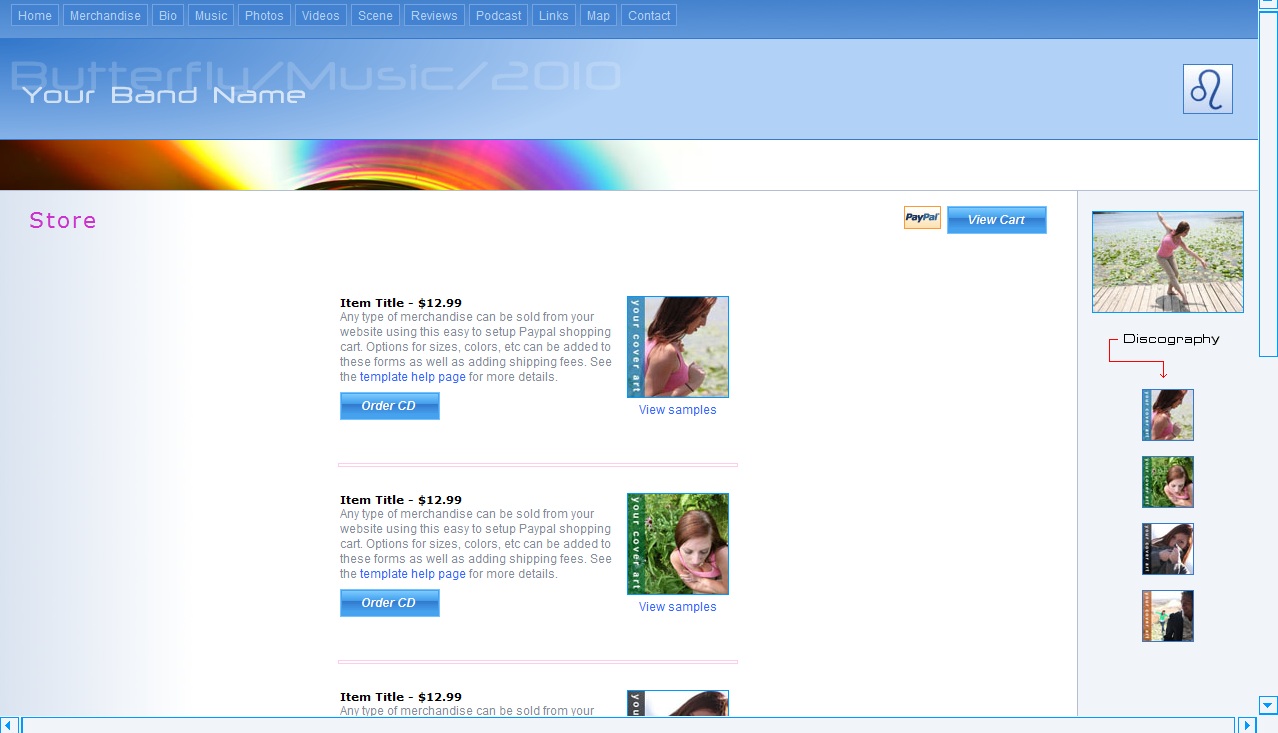The image size is (1278, 733).
Task: Select first discography thumbnail with pink cover
Action: 1168,415
